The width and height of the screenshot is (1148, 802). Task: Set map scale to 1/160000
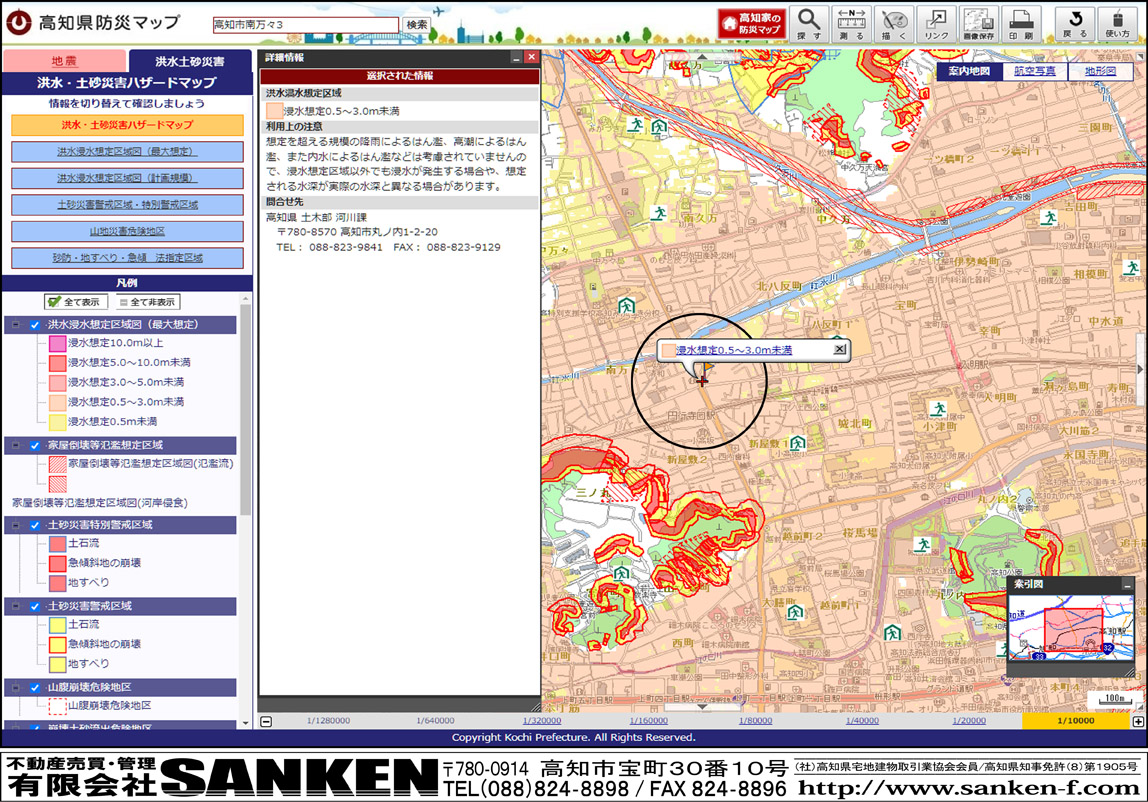(x=649, y=721)
